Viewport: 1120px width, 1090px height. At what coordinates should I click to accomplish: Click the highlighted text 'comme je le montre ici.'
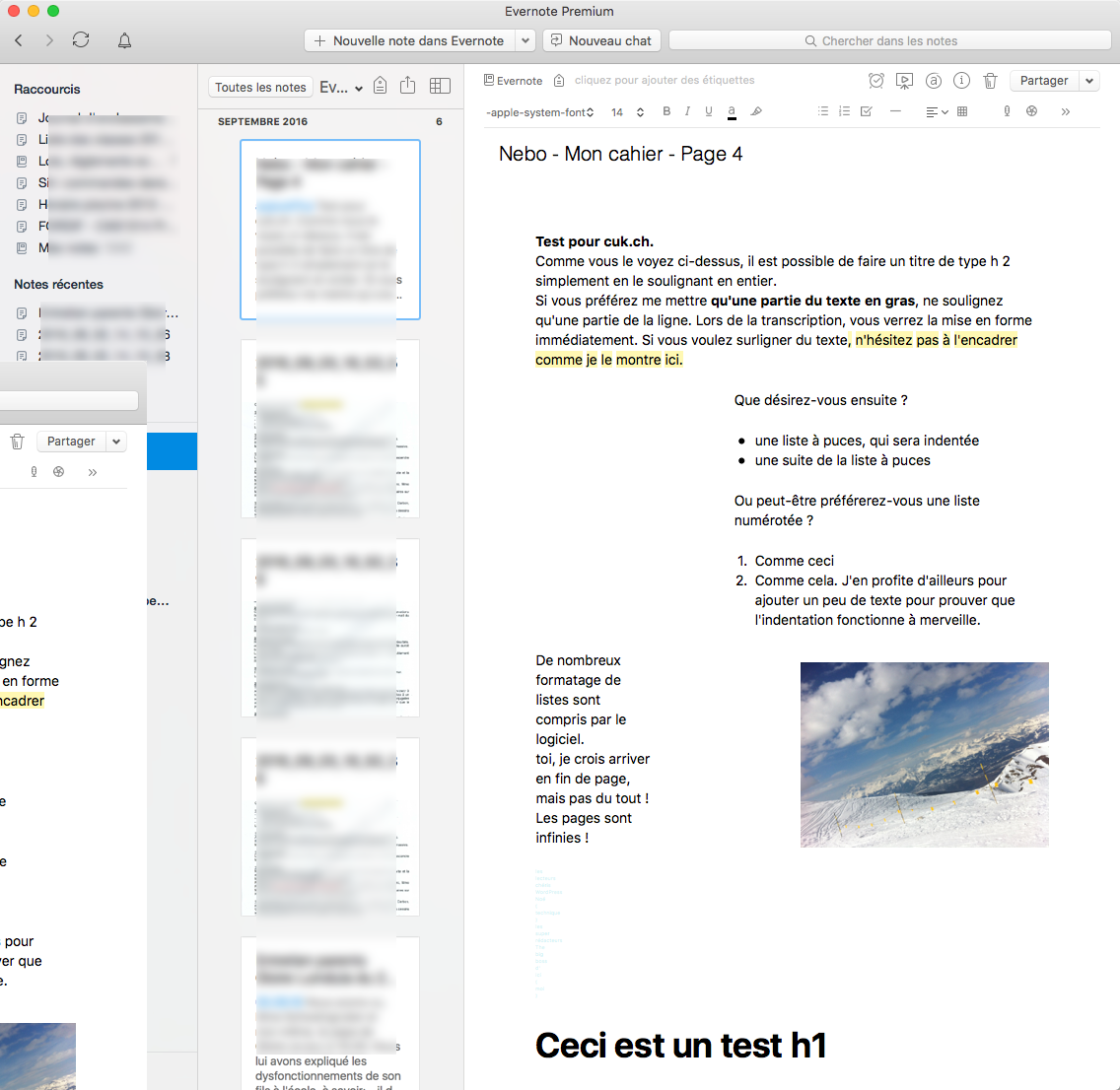point(609,360)
